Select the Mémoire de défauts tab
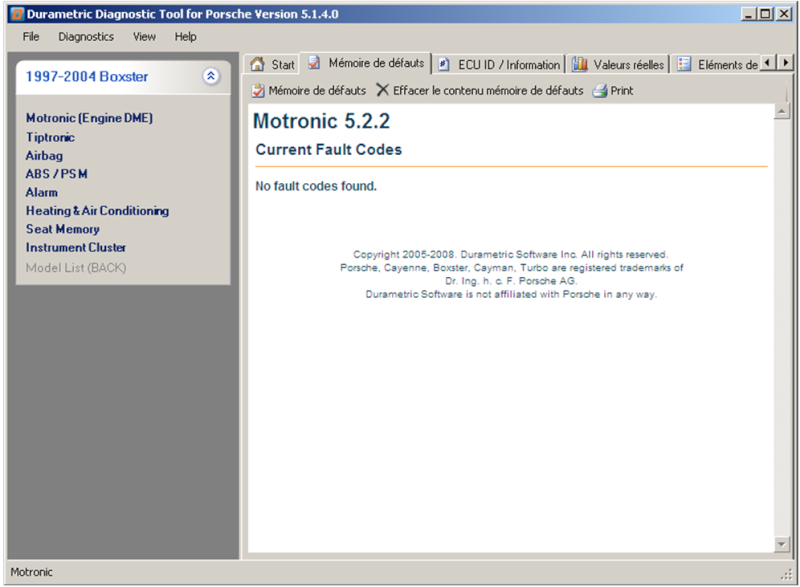Viewport: 800px width, 587px height. coord(366,63)
